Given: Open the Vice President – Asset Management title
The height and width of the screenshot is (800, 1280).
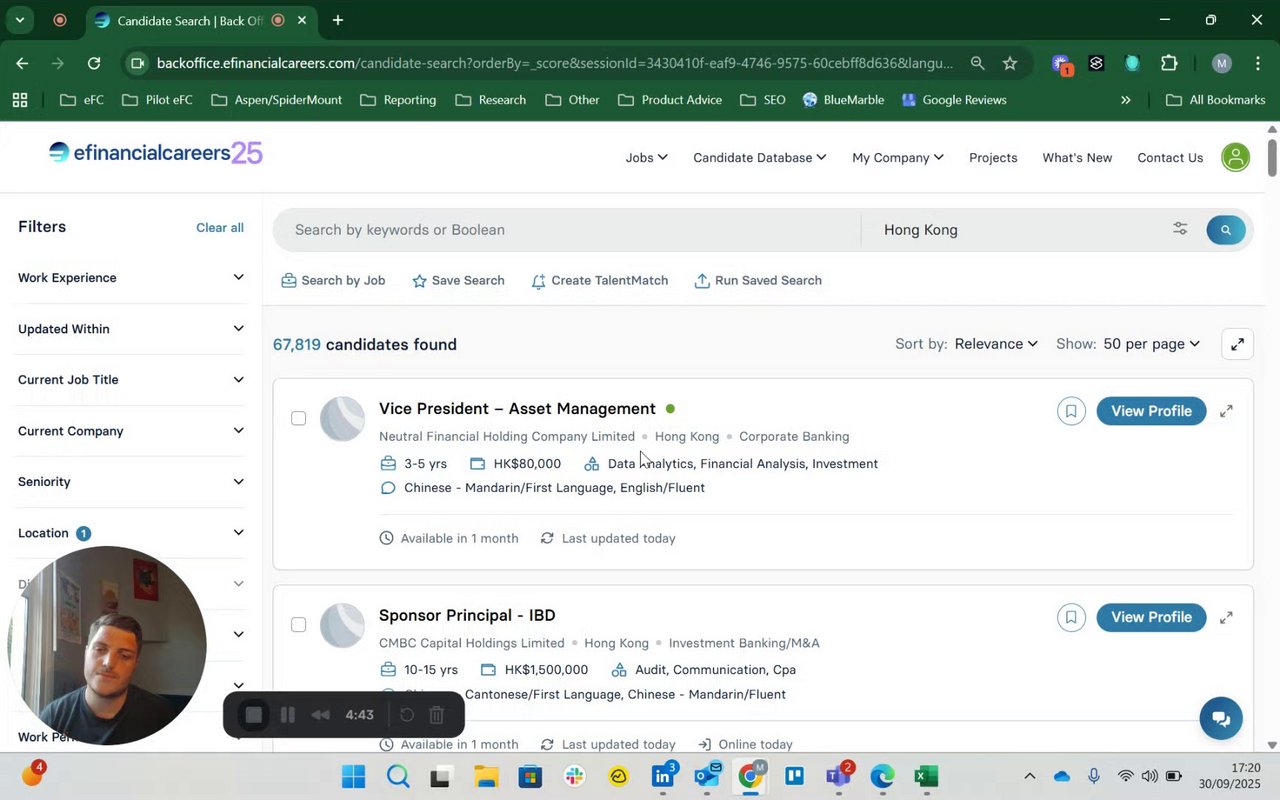Looking at the screenshot, I should pyautogui.click(x=517, y=409).
